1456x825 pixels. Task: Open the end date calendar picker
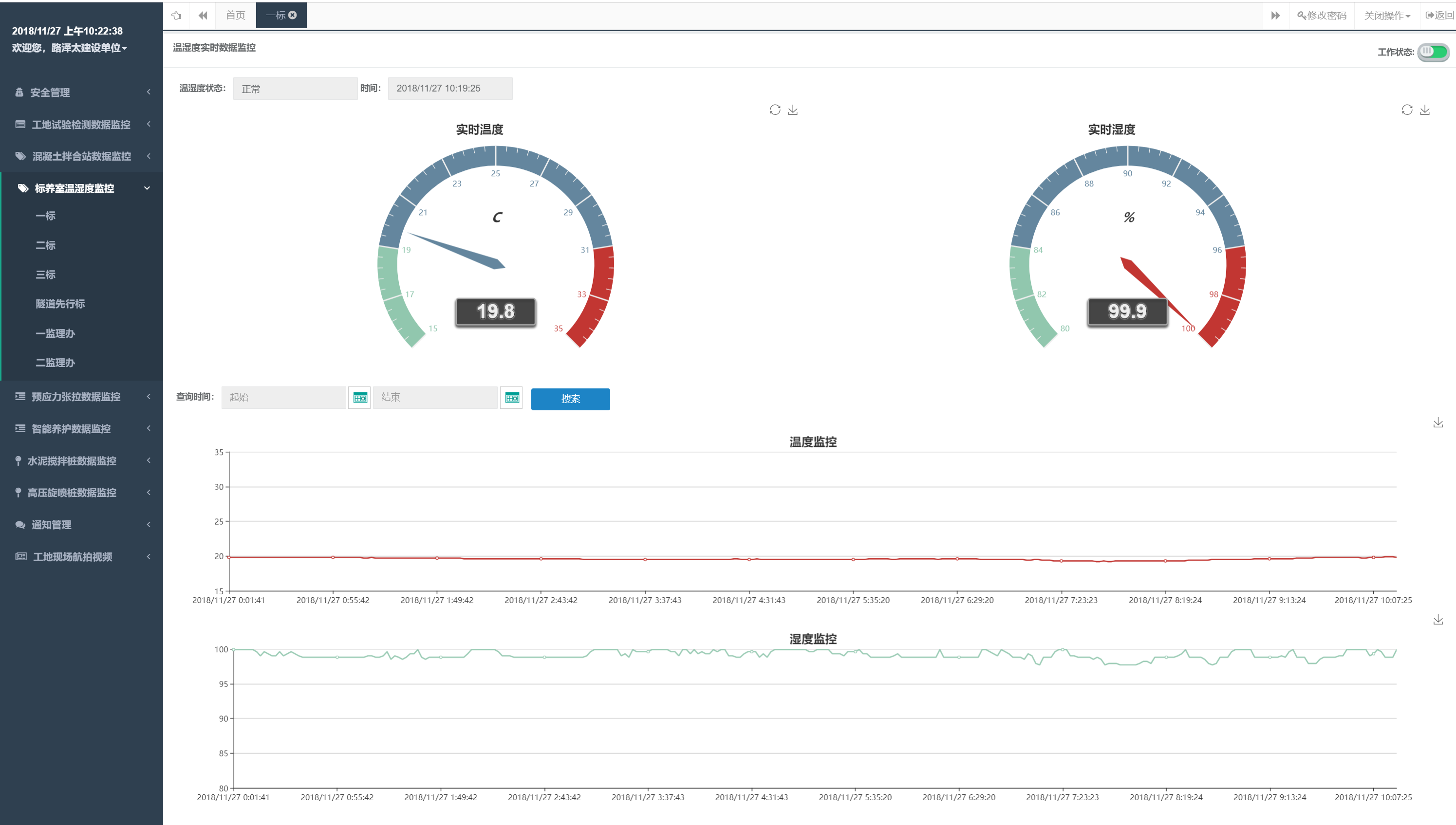512,398
